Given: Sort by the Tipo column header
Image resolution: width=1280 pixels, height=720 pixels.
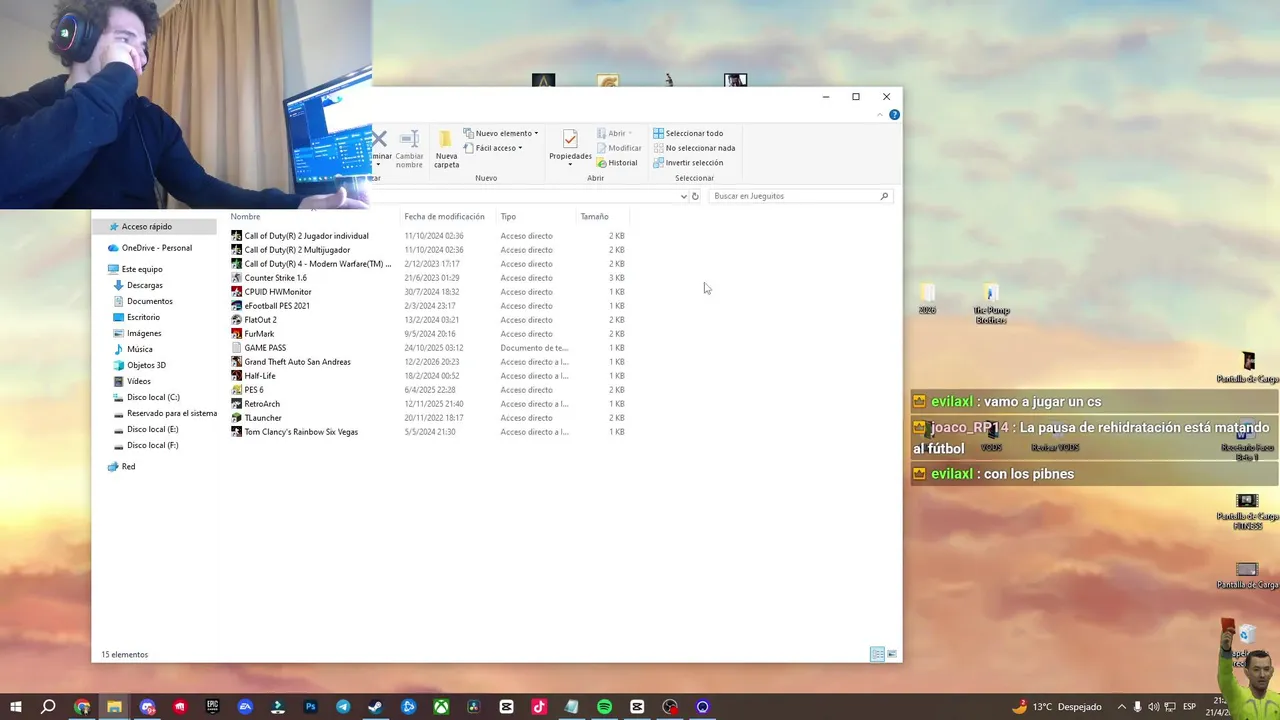Looking at the screenshot, I should tap(537, 217).
